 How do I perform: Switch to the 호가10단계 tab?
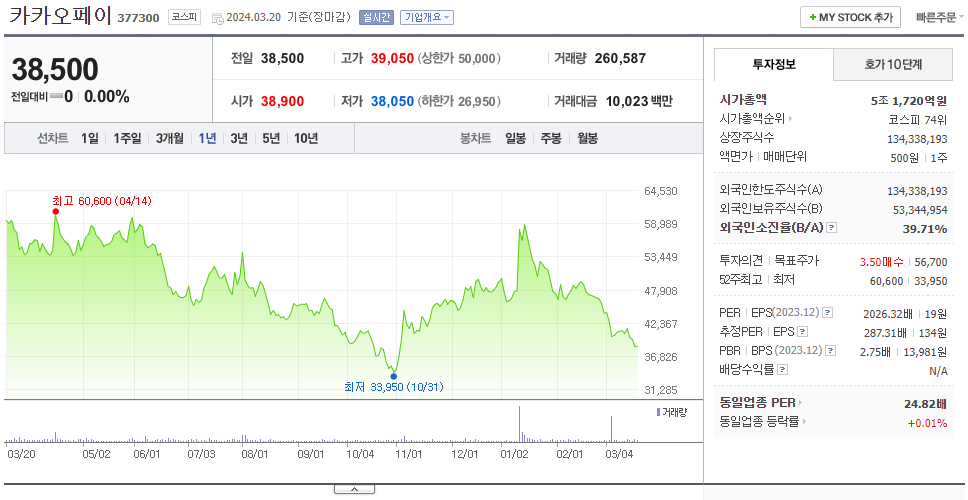tap(893, 64)
